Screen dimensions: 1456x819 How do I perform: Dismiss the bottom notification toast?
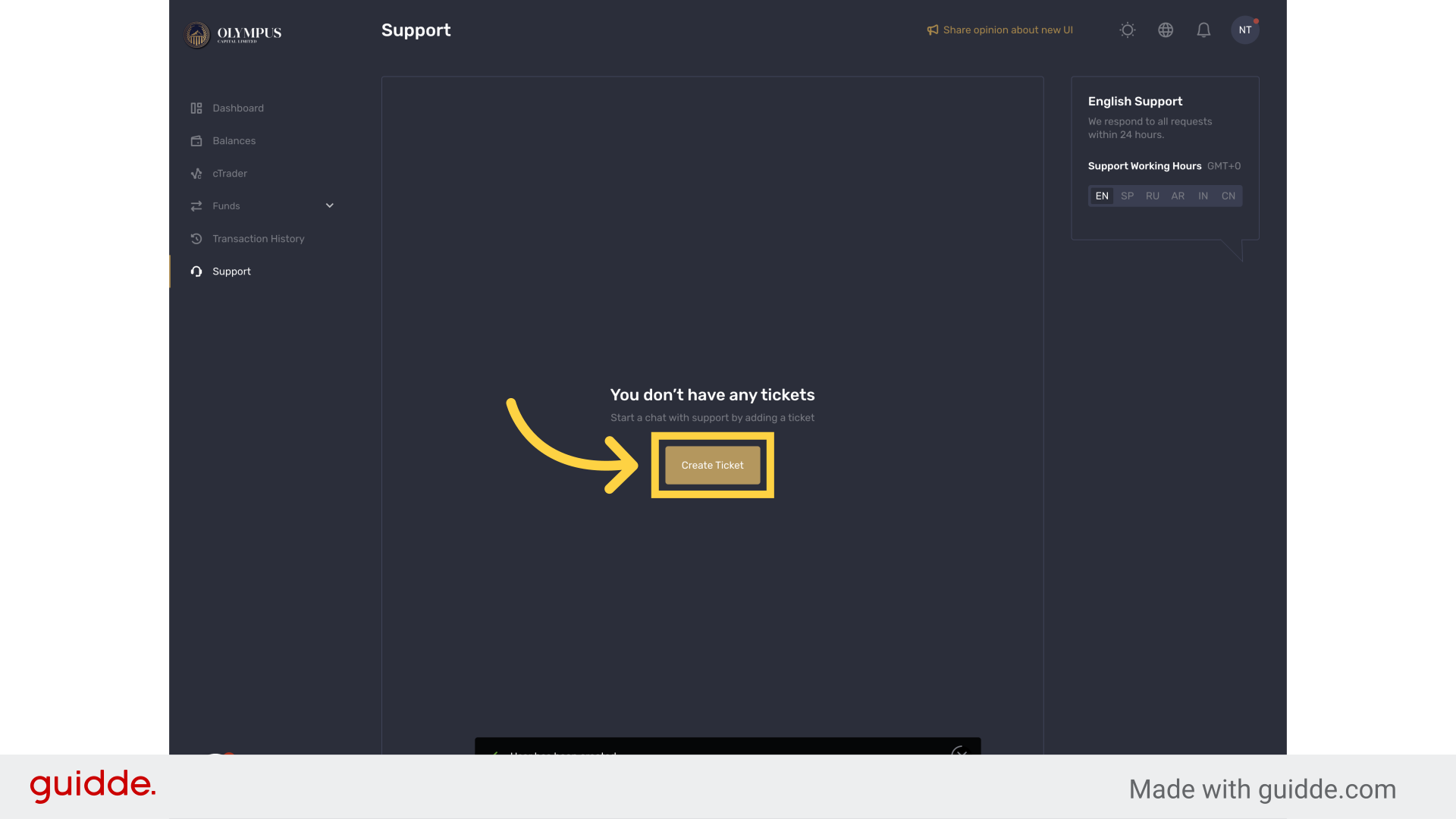pos(959,751)
